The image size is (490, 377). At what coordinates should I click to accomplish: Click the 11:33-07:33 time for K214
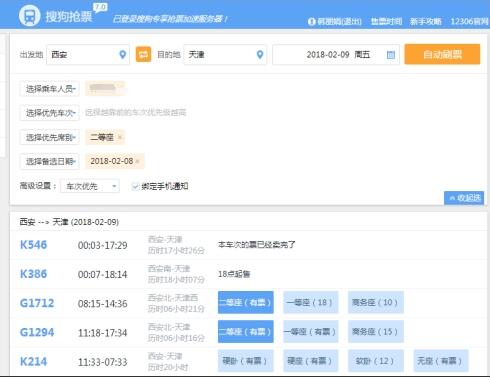(x=103, y=362)
